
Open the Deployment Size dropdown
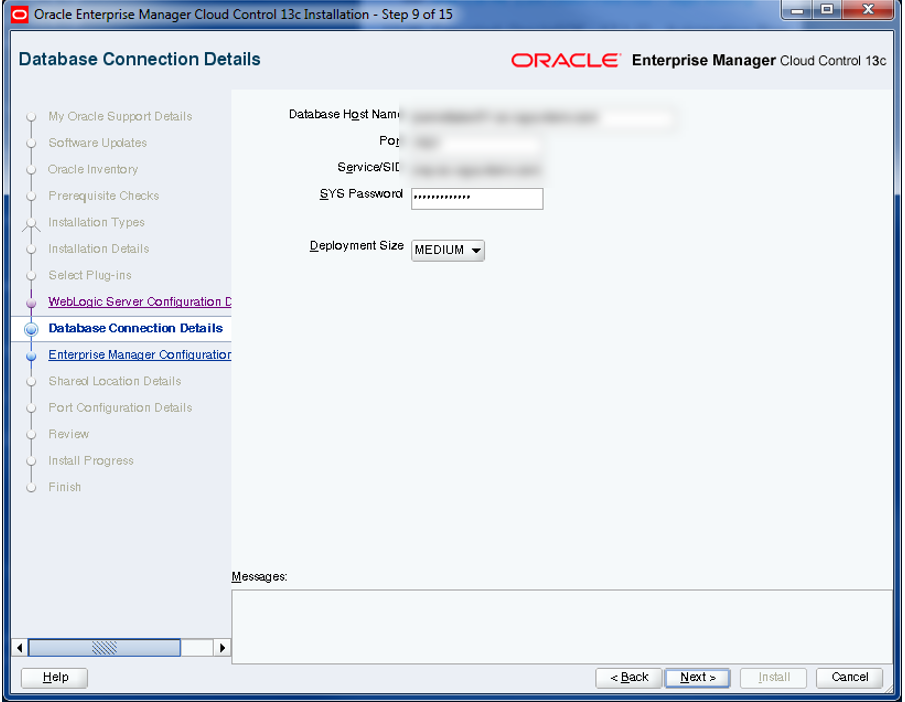476,250
